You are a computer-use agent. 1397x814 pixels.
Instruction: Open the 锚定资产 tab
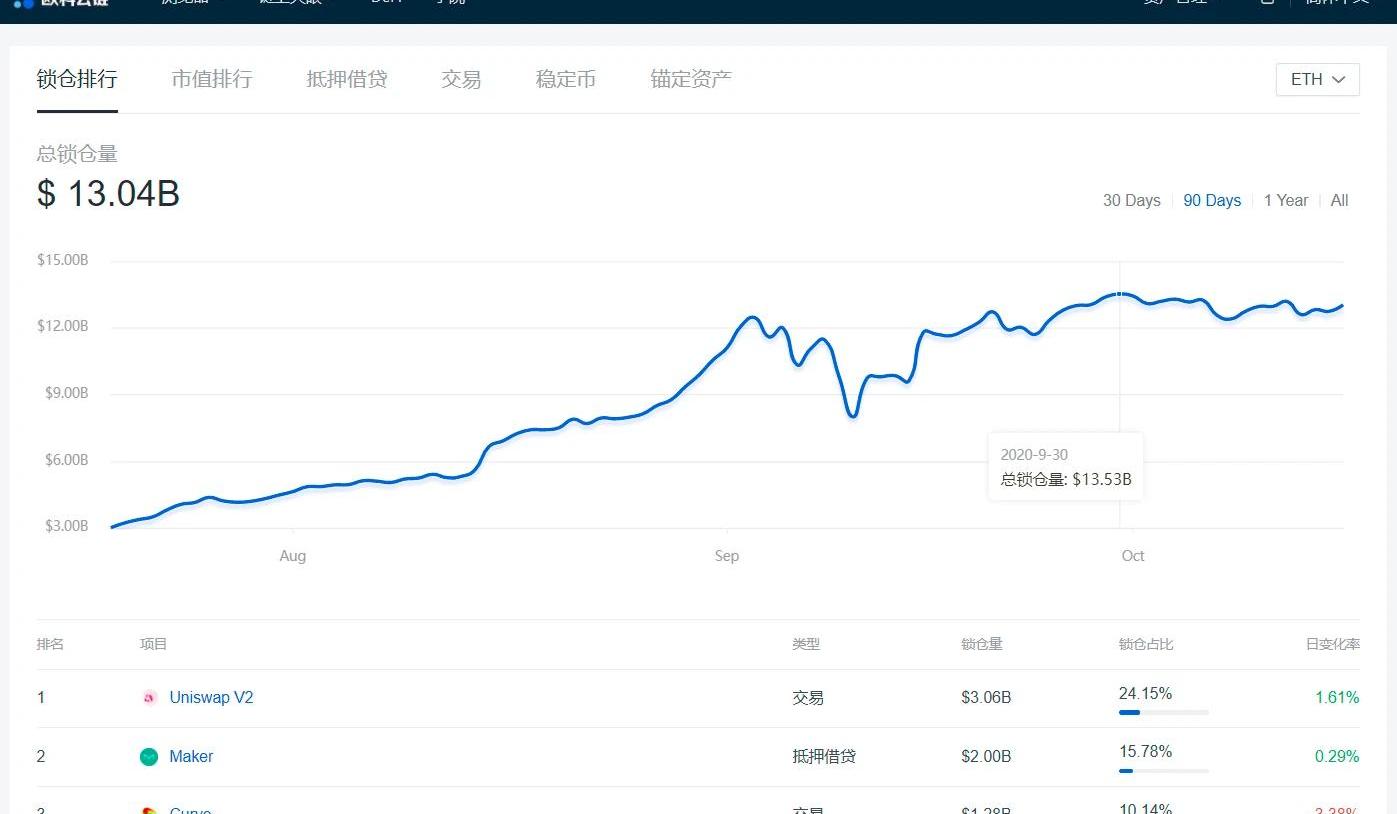pos(691,79)
